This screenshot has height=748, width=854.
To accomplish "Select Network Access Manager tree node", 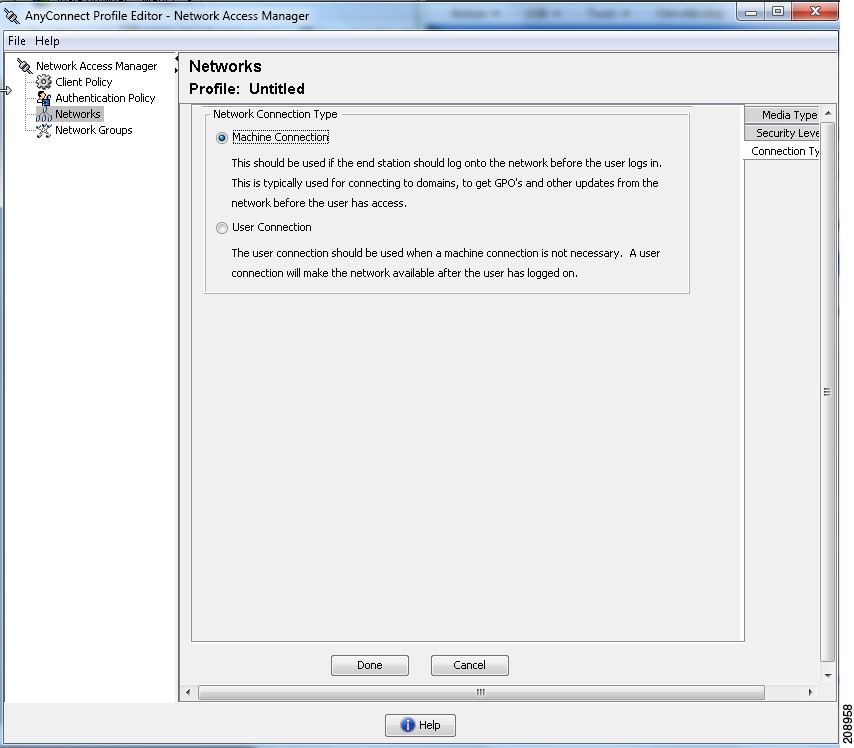I will pyautogui.click(x=96, y=66).
